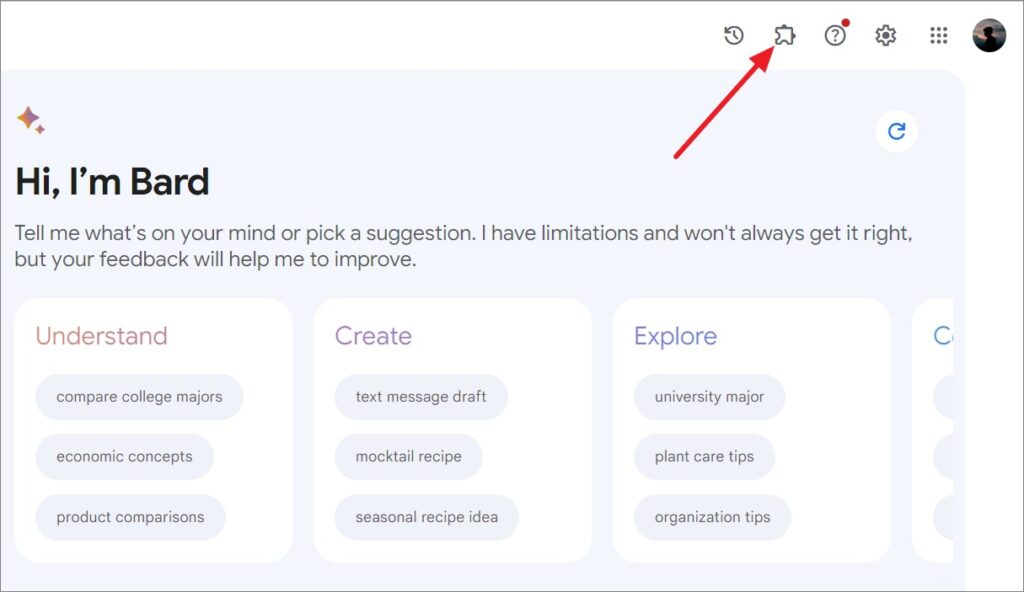Click the account profile picture
Image resolution: width=1024 pixels, height=592 pixels.
click(x=989, y=35)
